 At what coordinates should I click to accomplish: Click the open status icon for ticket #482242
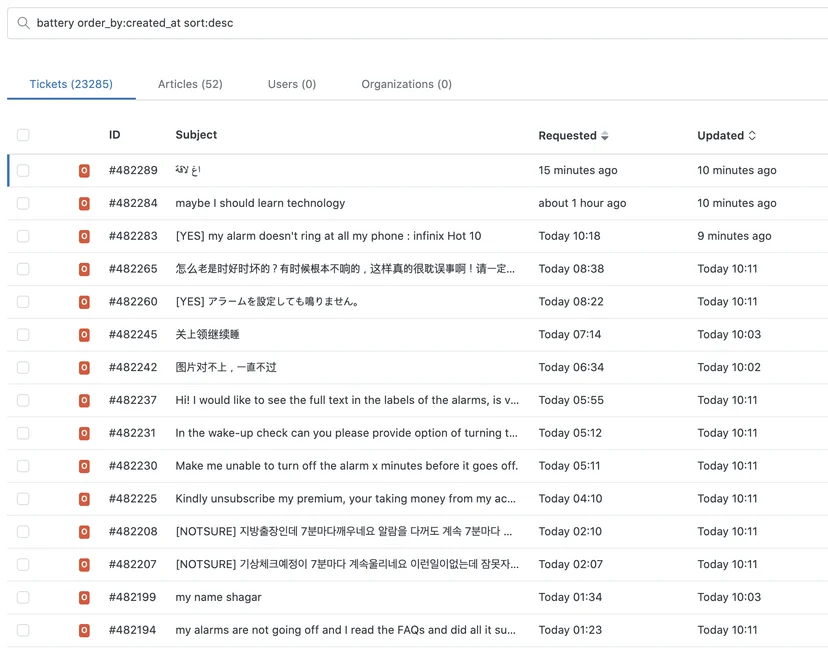coord(84,368)
